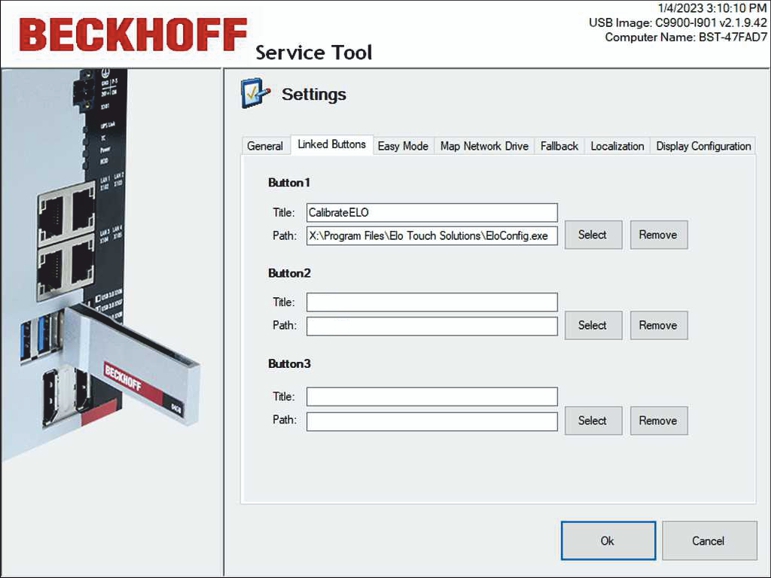The height and width of the screenshot is (578, 771).
Task: Focus the Button3 Title field
Action: [x=432, y=396]
